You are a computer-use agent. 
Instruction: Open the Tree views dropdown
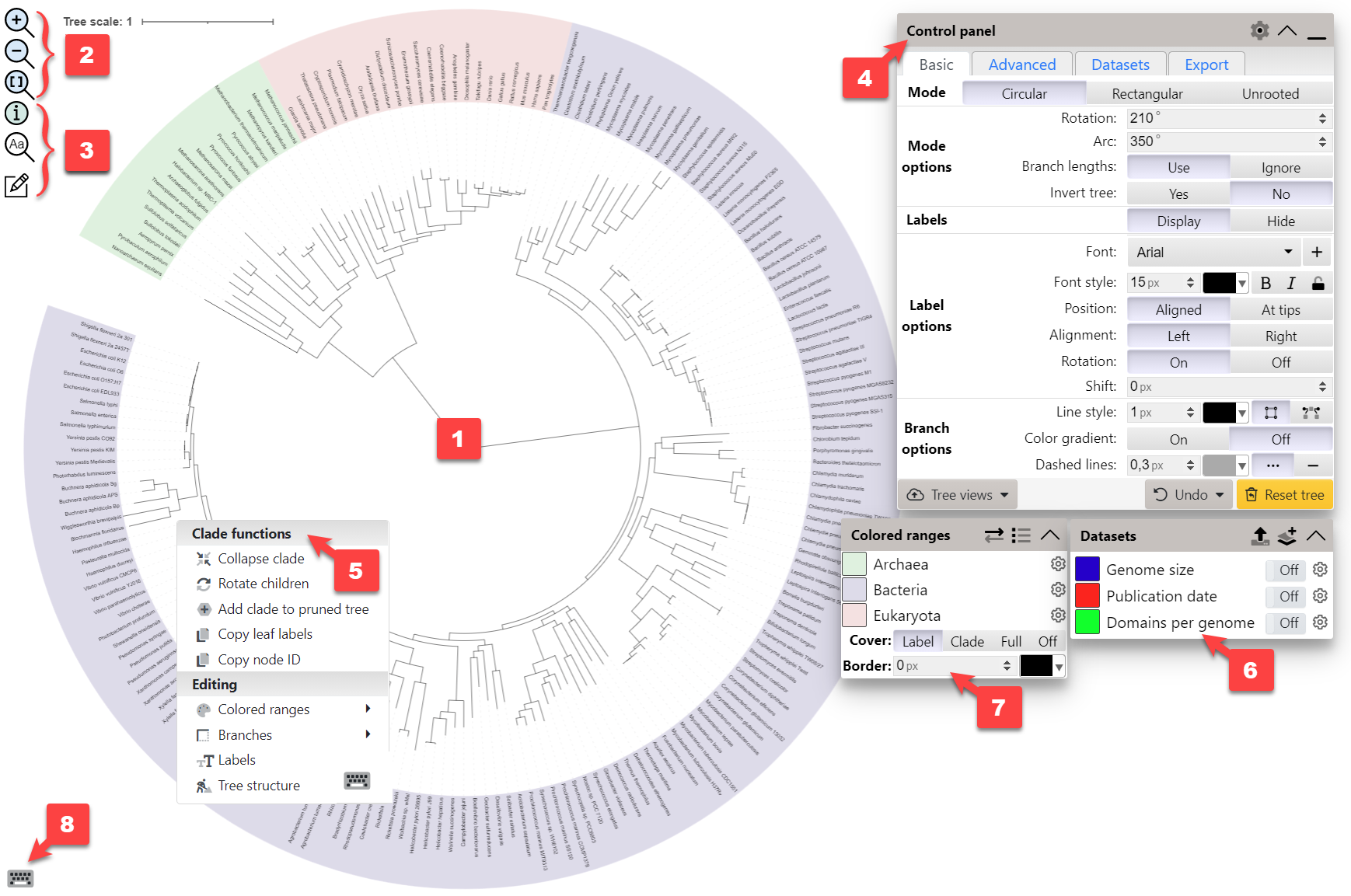point(958,495)
